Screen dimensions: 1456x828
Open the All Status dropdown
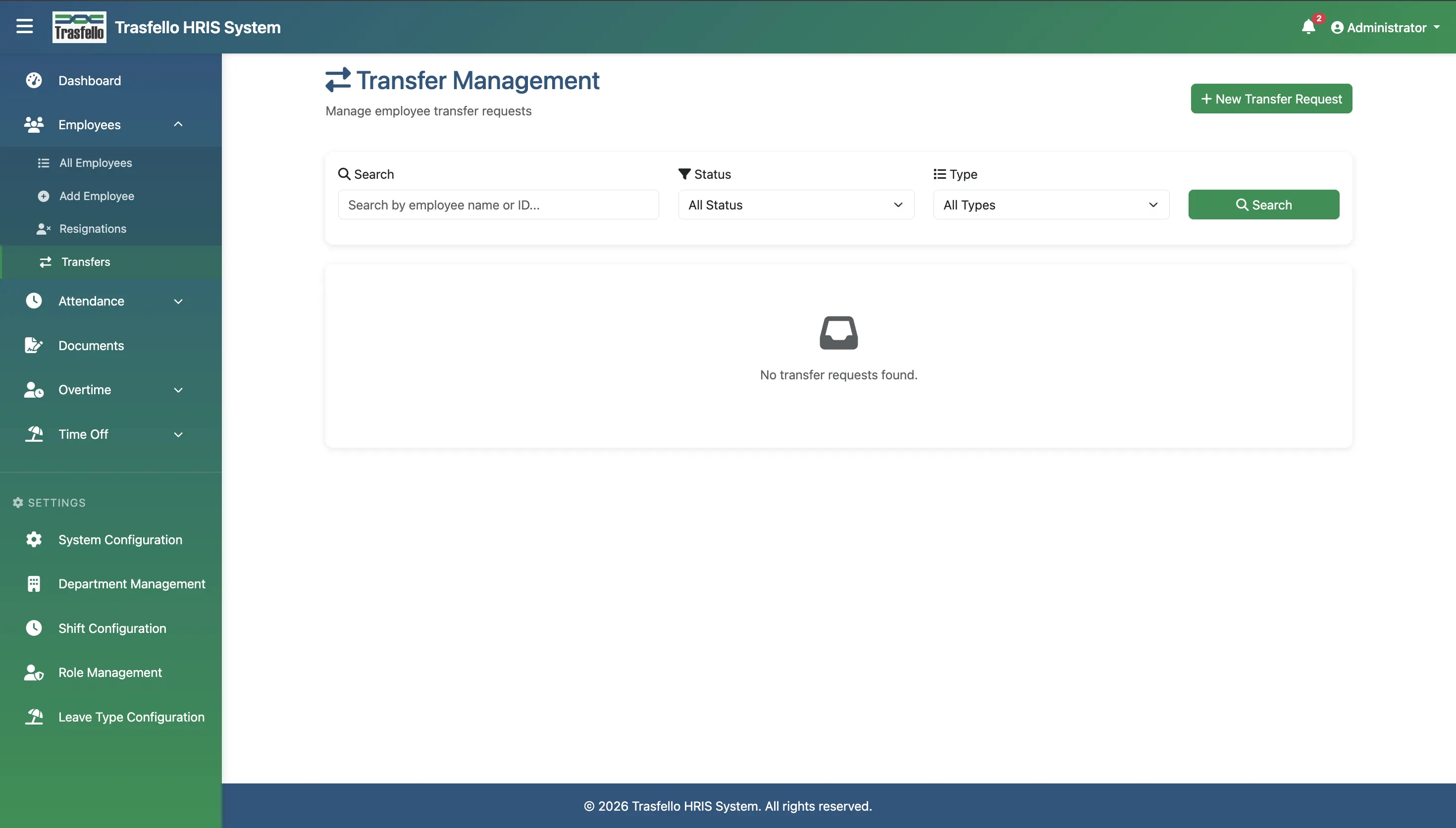point(796,205)
